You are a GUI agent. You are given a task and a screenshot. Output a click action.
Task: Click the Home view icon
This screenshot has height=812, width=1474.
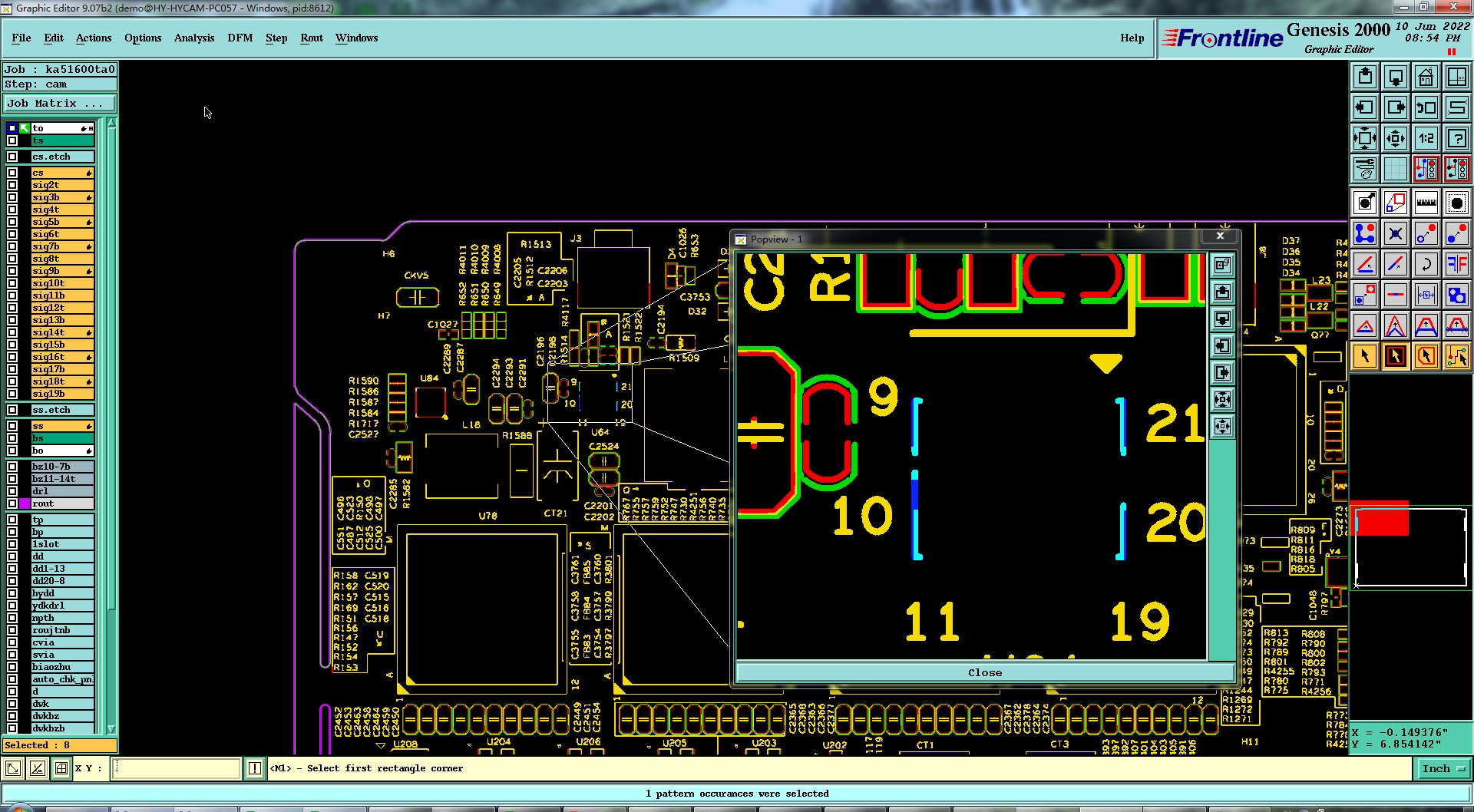[x=1426, y=77]
